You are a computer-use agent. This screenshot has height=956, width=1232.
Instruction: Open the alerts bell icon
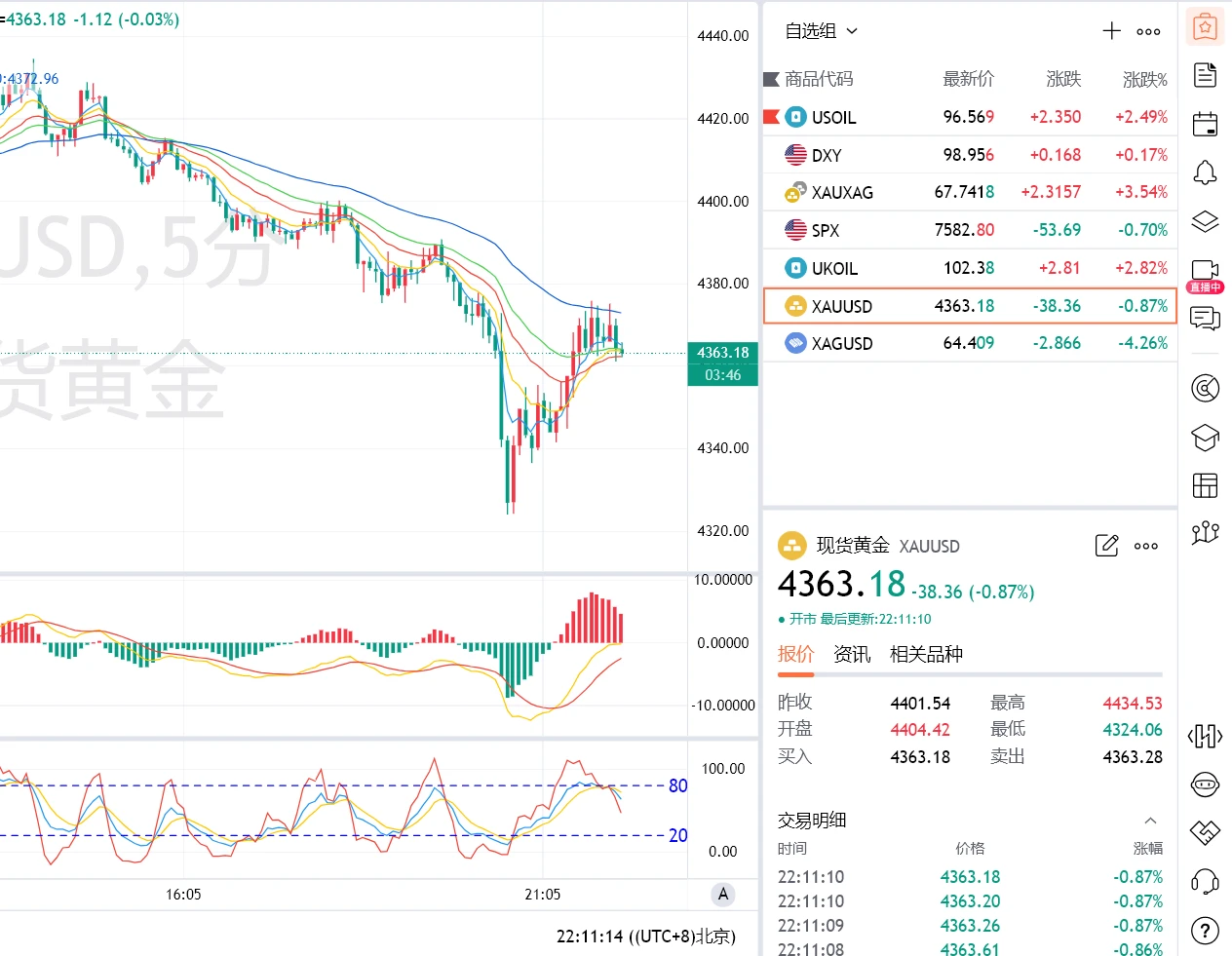click(1206, 172)
